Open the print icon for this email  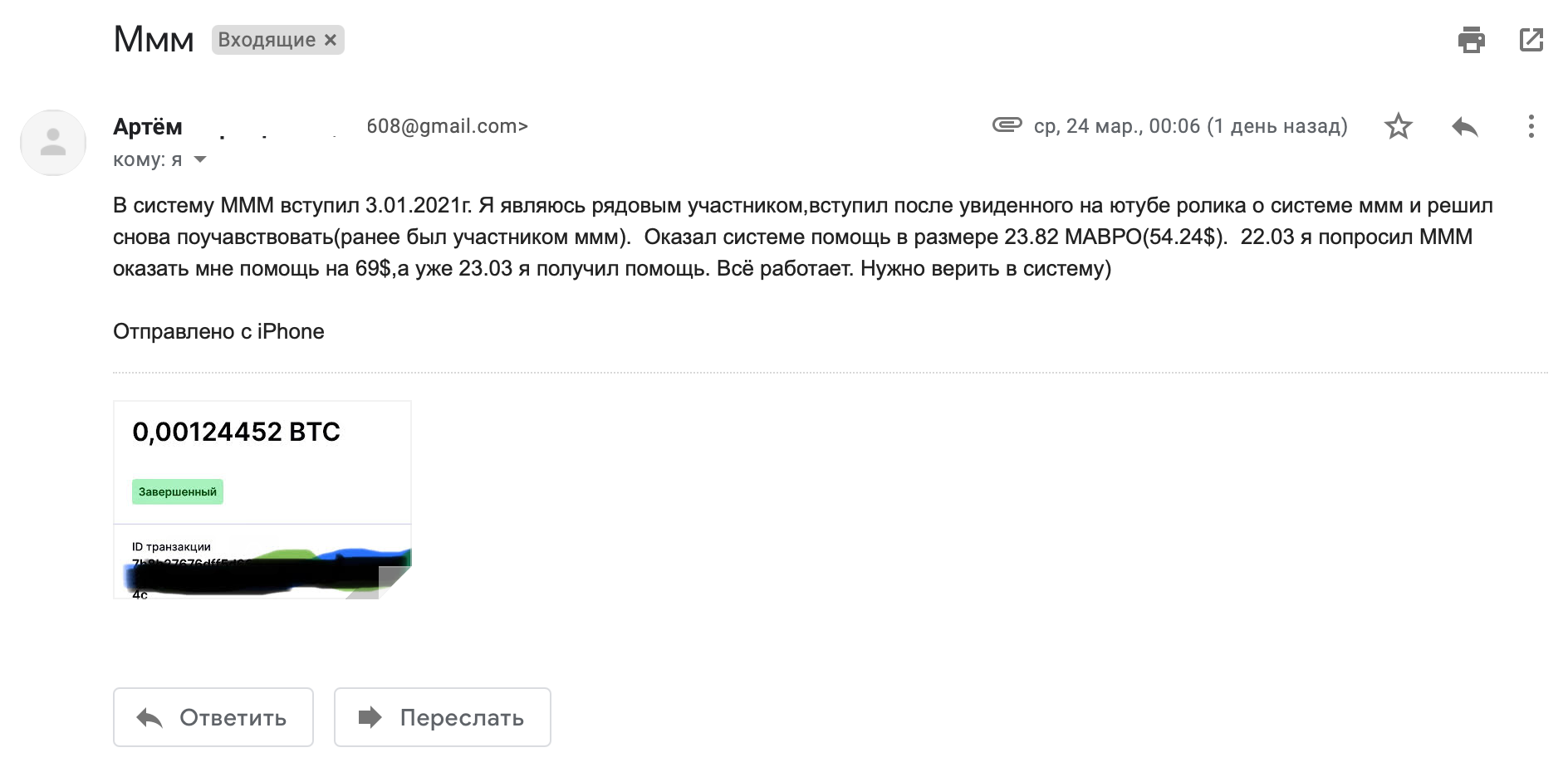click(x=1473, y=39)
